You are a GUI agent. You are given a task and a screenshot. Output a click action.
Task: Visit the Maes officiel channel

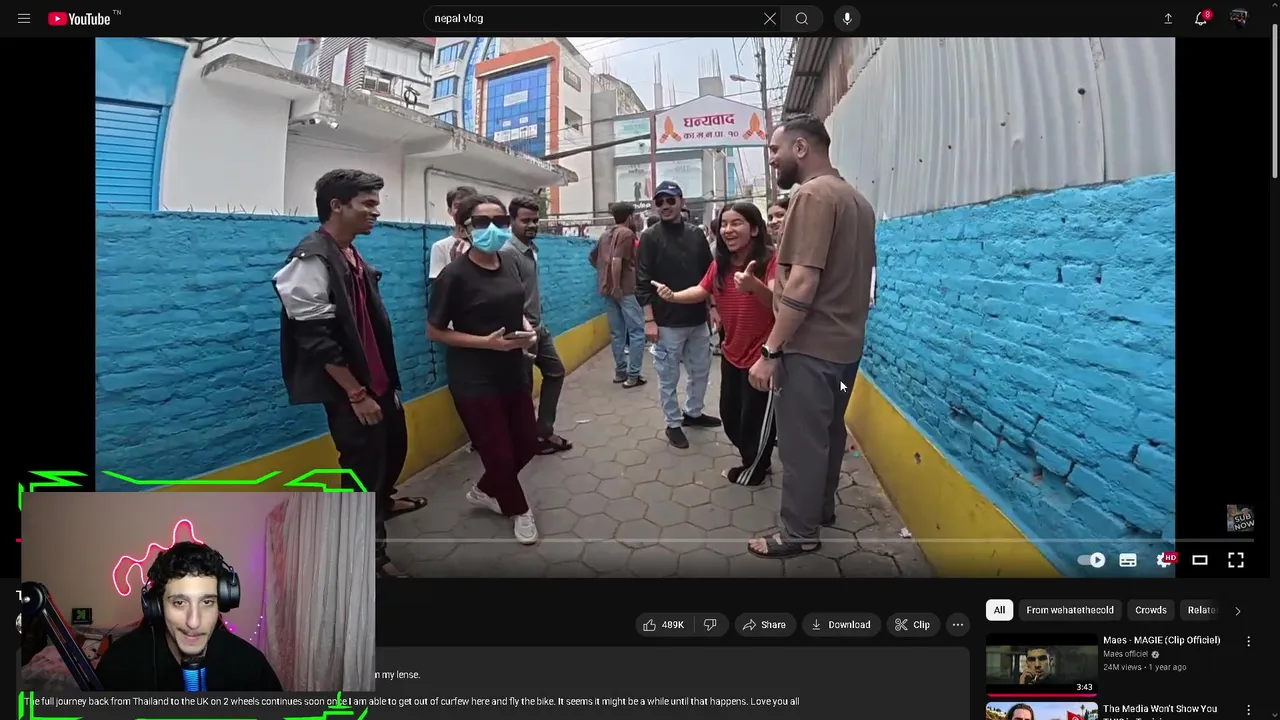(x=1125, y=654)
